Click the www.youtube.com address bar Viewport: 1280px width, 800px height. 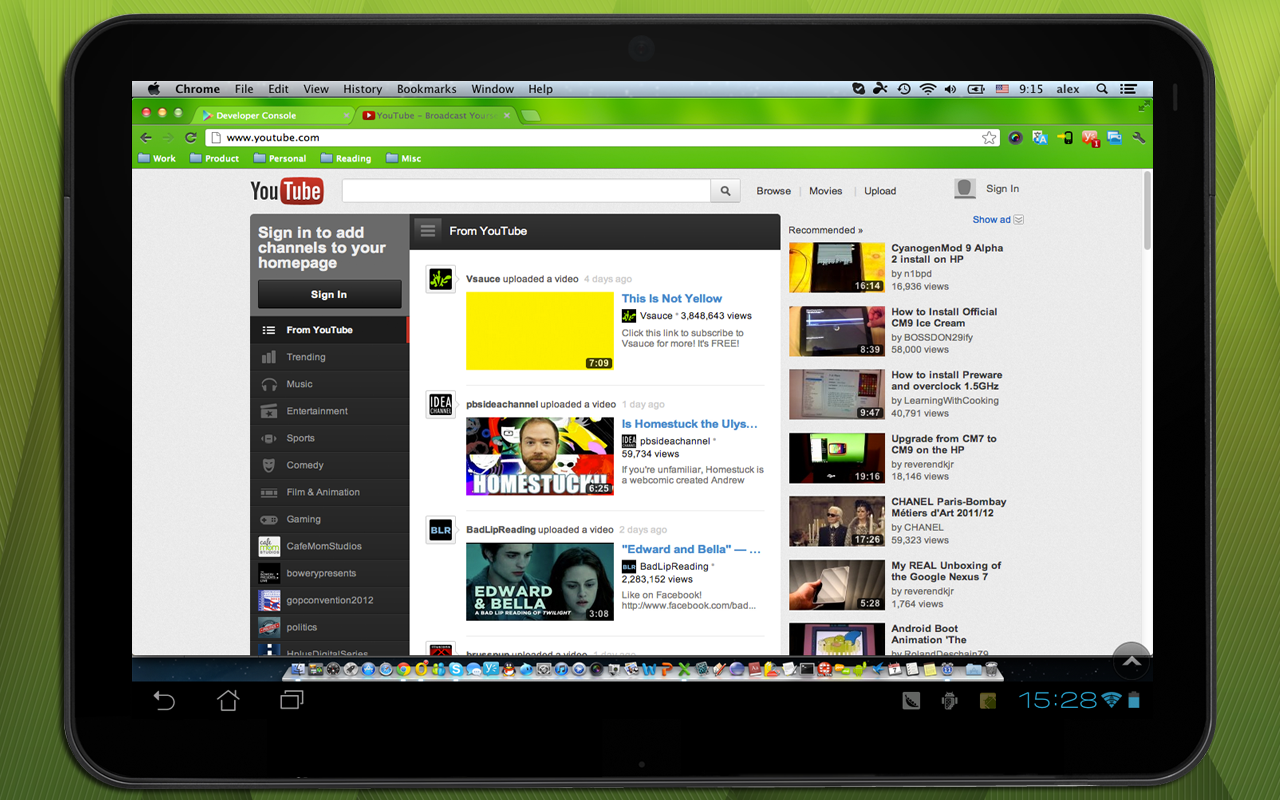pos(602,138)
